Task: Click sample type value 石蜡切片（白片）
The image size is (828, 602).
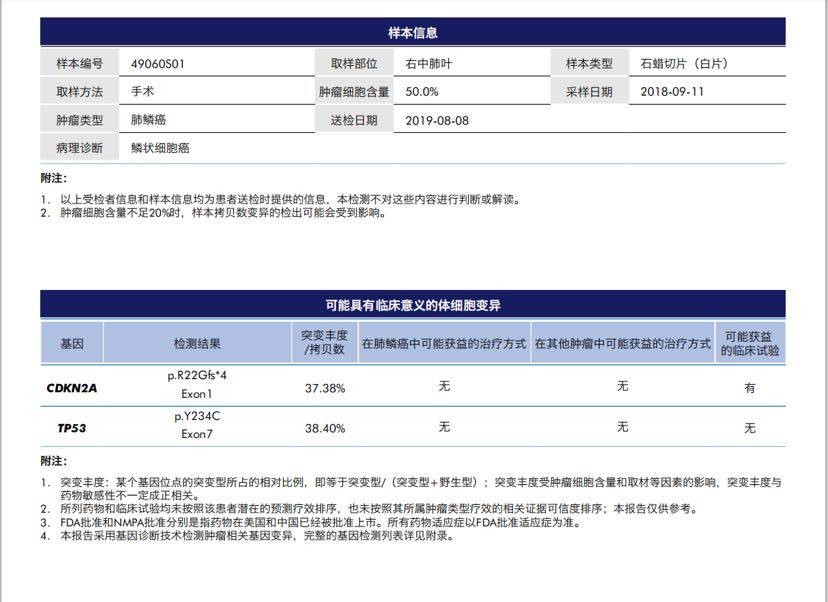Action: tap(684, 63)
